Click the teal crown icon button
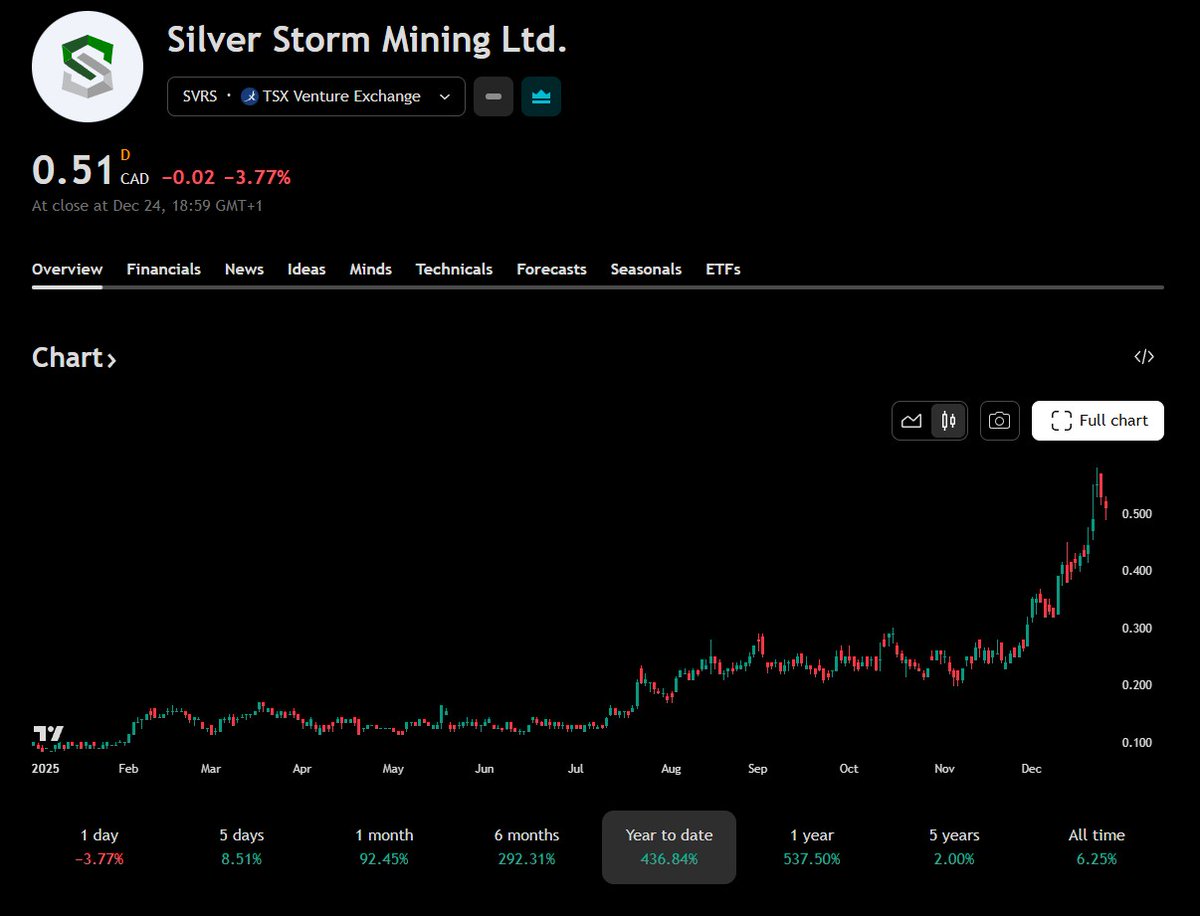Image resolution: width=1200 pixels, height=916 pixels. click(541, 96)
